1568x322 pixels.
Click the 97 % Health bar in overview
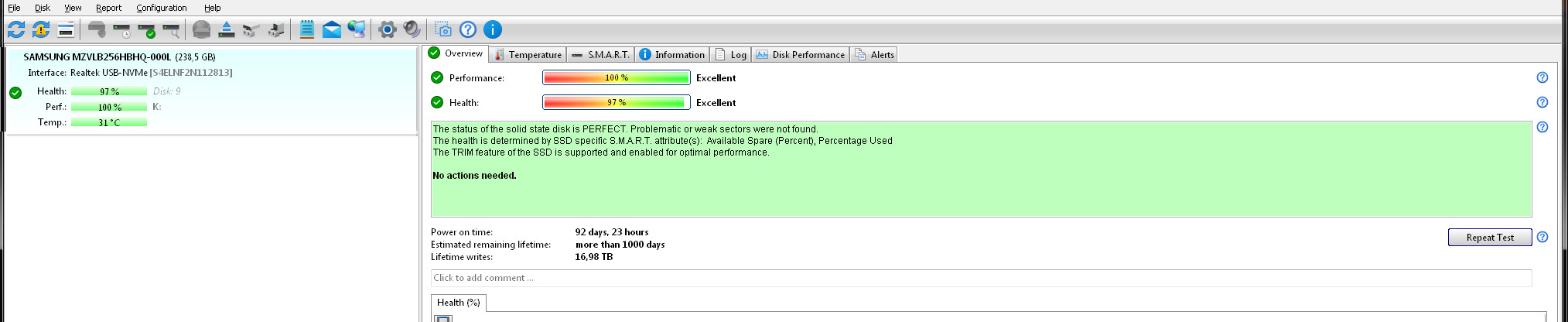[x=616, y=102]
